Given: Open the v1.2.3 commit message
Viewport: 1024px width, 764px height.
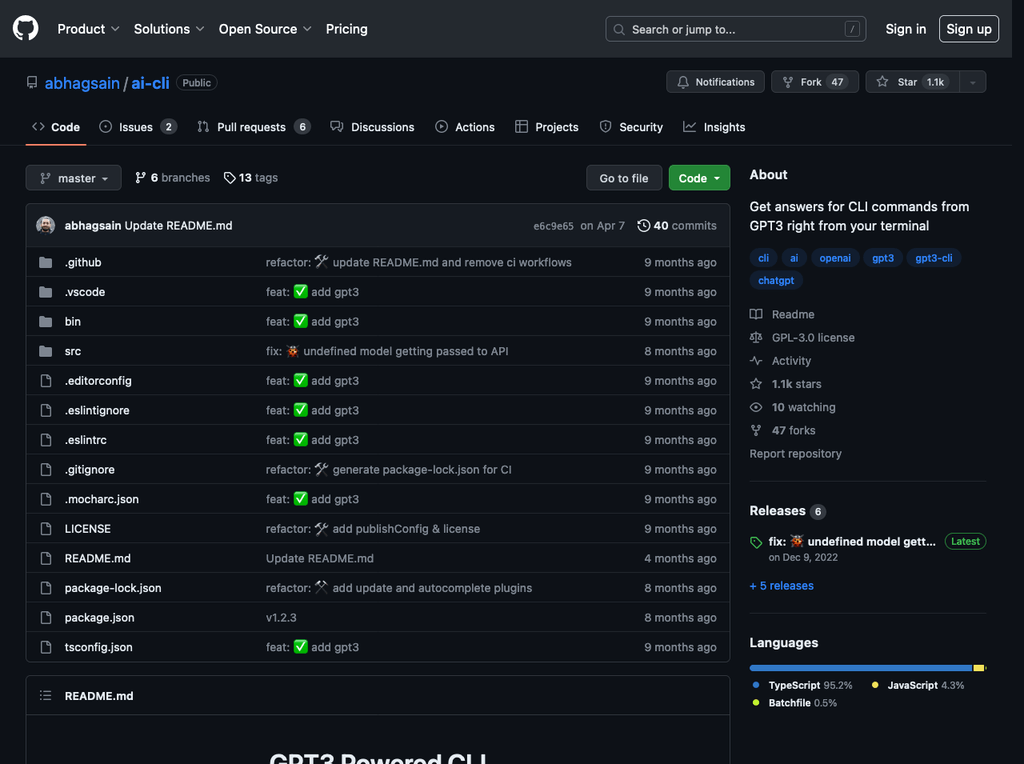Looking at the screenshot, I should point(281,618).
